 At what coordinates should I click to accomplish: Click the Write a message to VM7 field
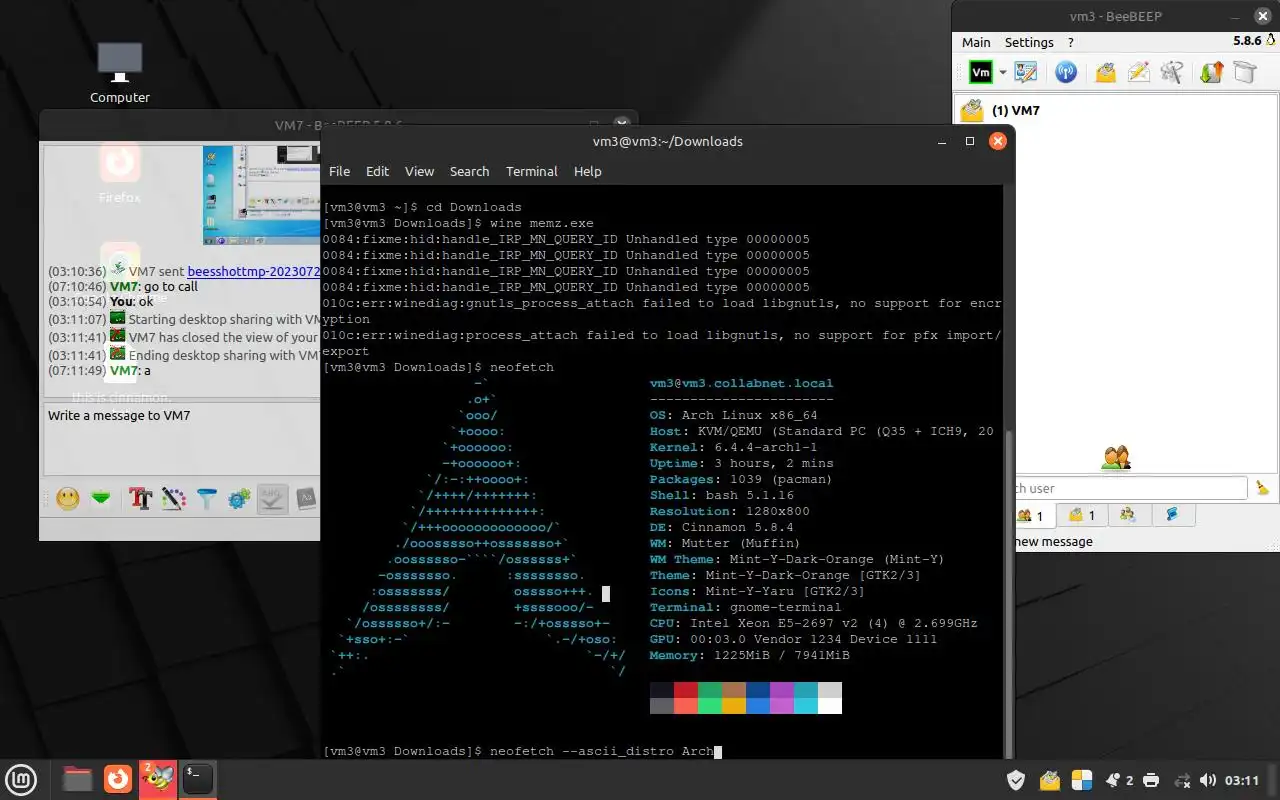tap(180, 438)
